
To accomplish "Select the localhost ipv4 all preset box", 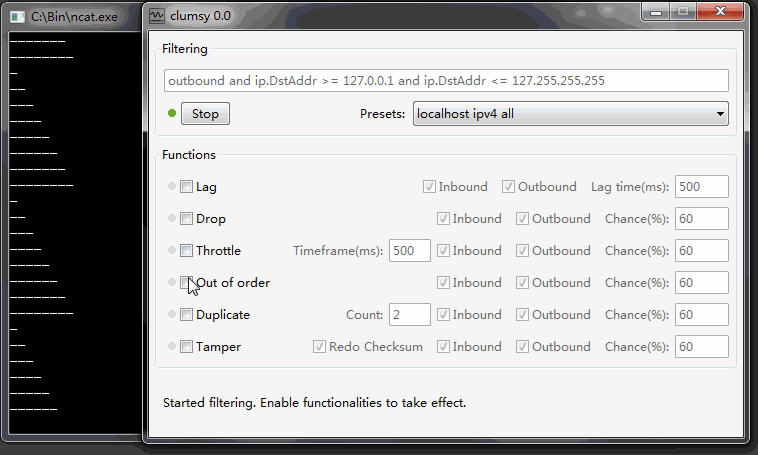I will 570,114.
